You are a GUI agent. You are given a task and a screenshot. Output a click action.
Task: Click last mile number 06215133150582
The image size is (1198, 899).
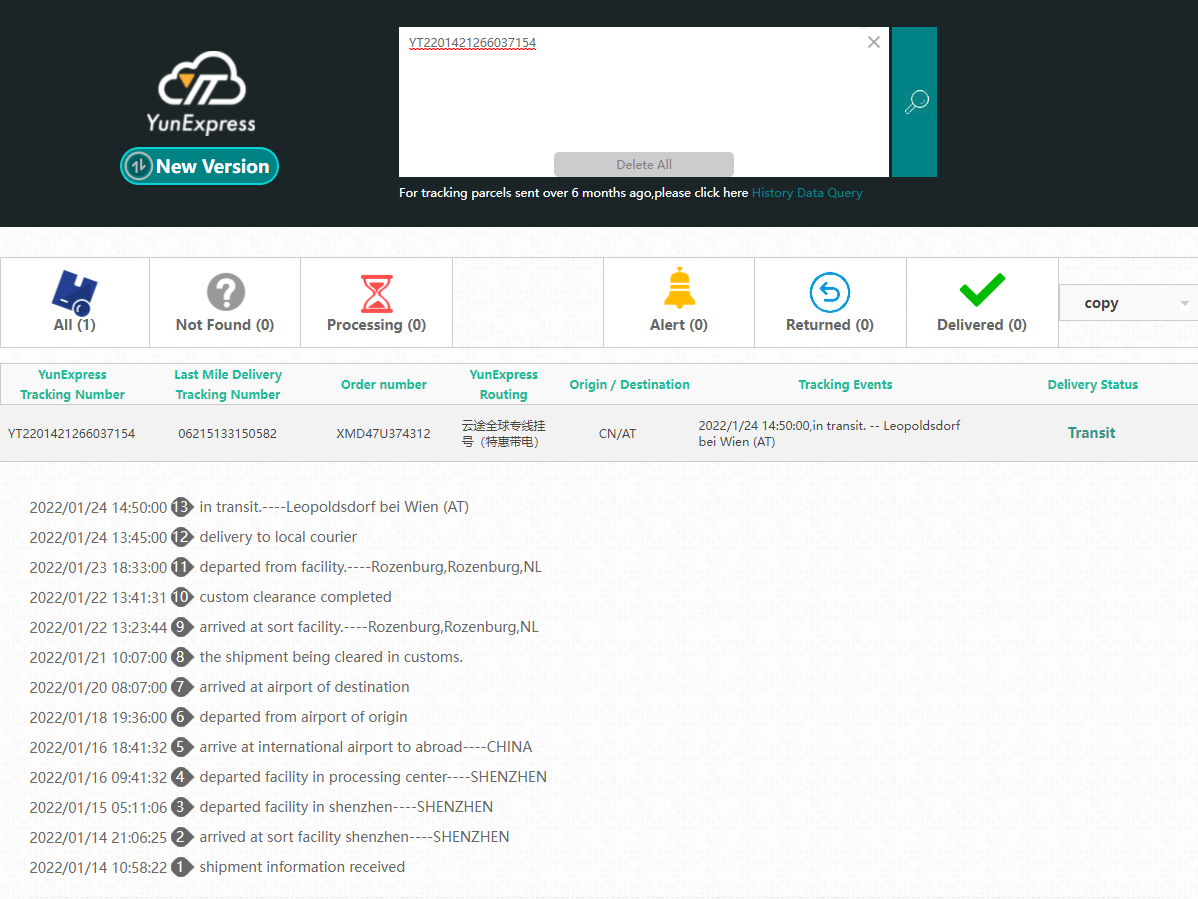click(228, 433)
